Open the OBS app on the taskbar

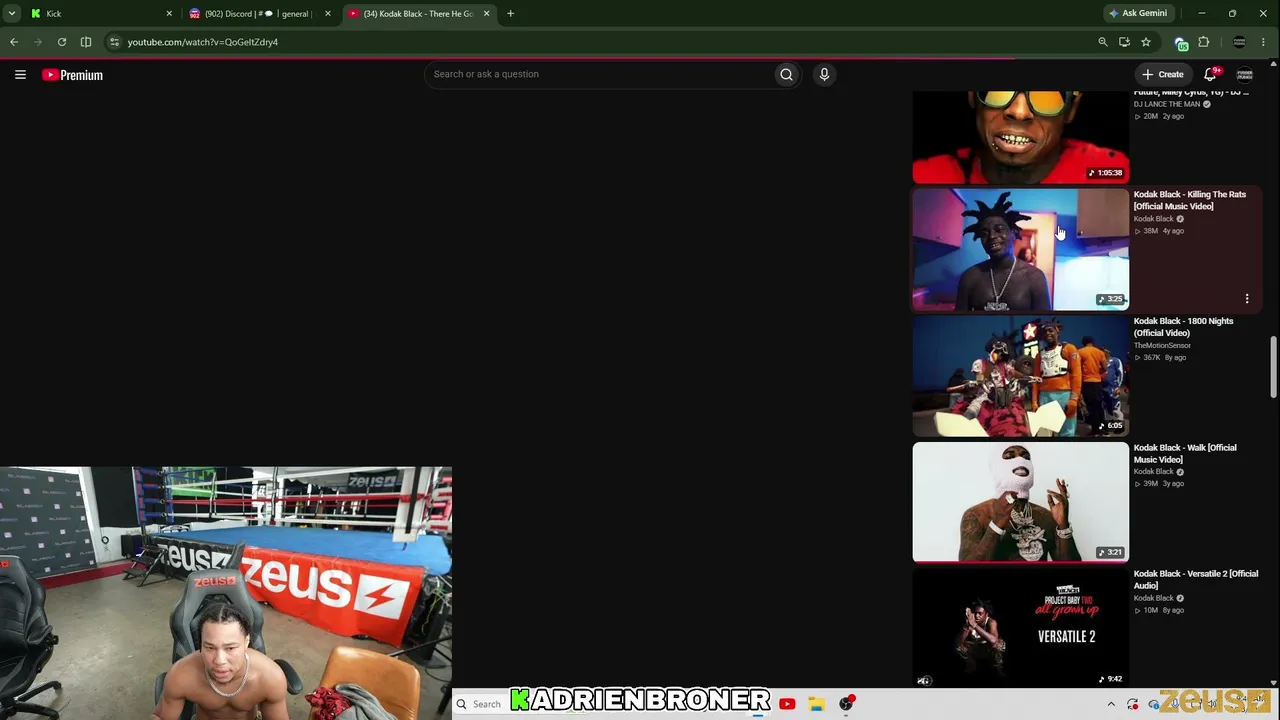pos(846,704)
